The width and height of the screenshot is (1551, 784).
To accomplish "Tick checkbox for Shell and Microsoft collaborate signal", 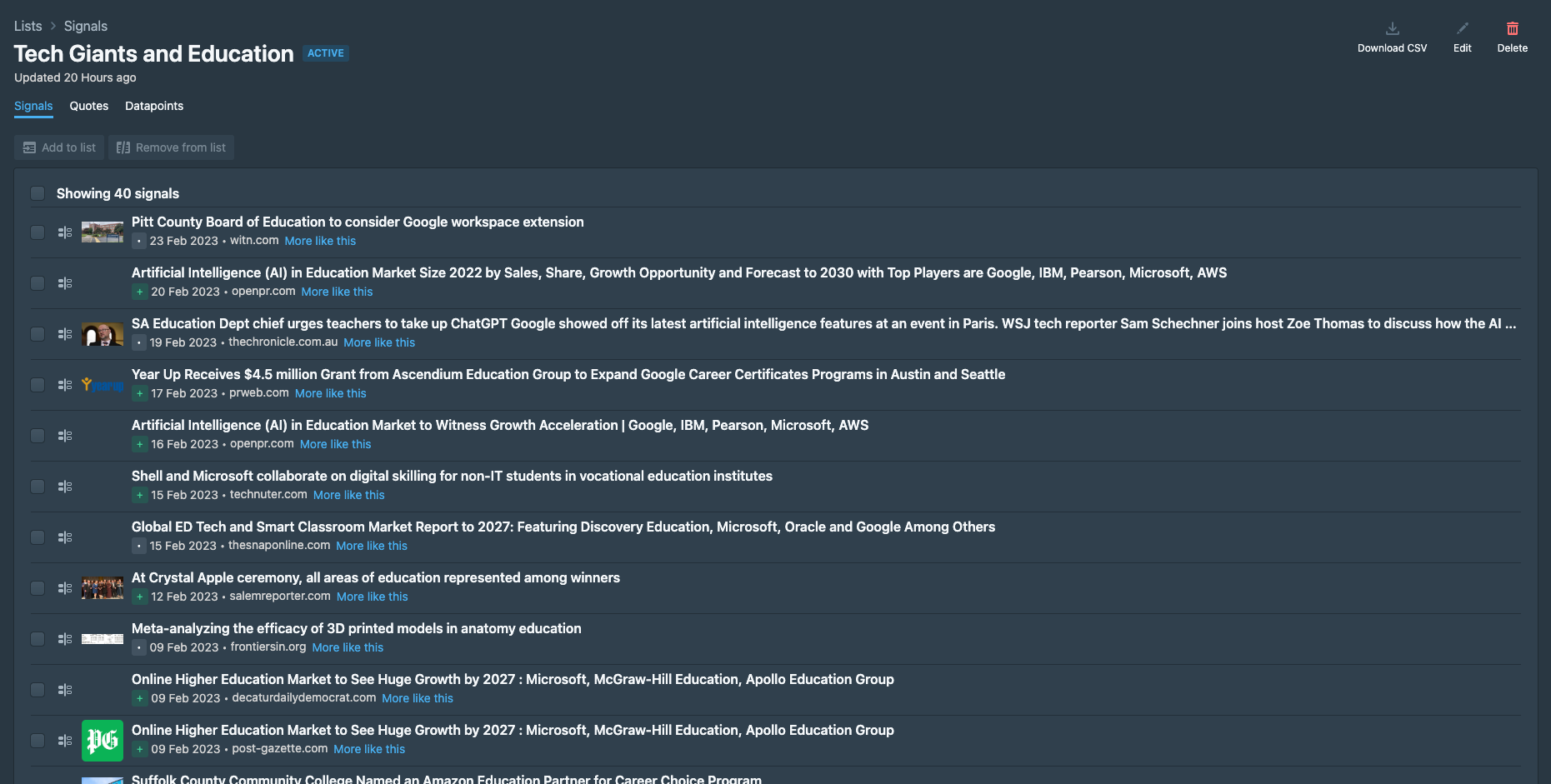I will pos(38,487).
